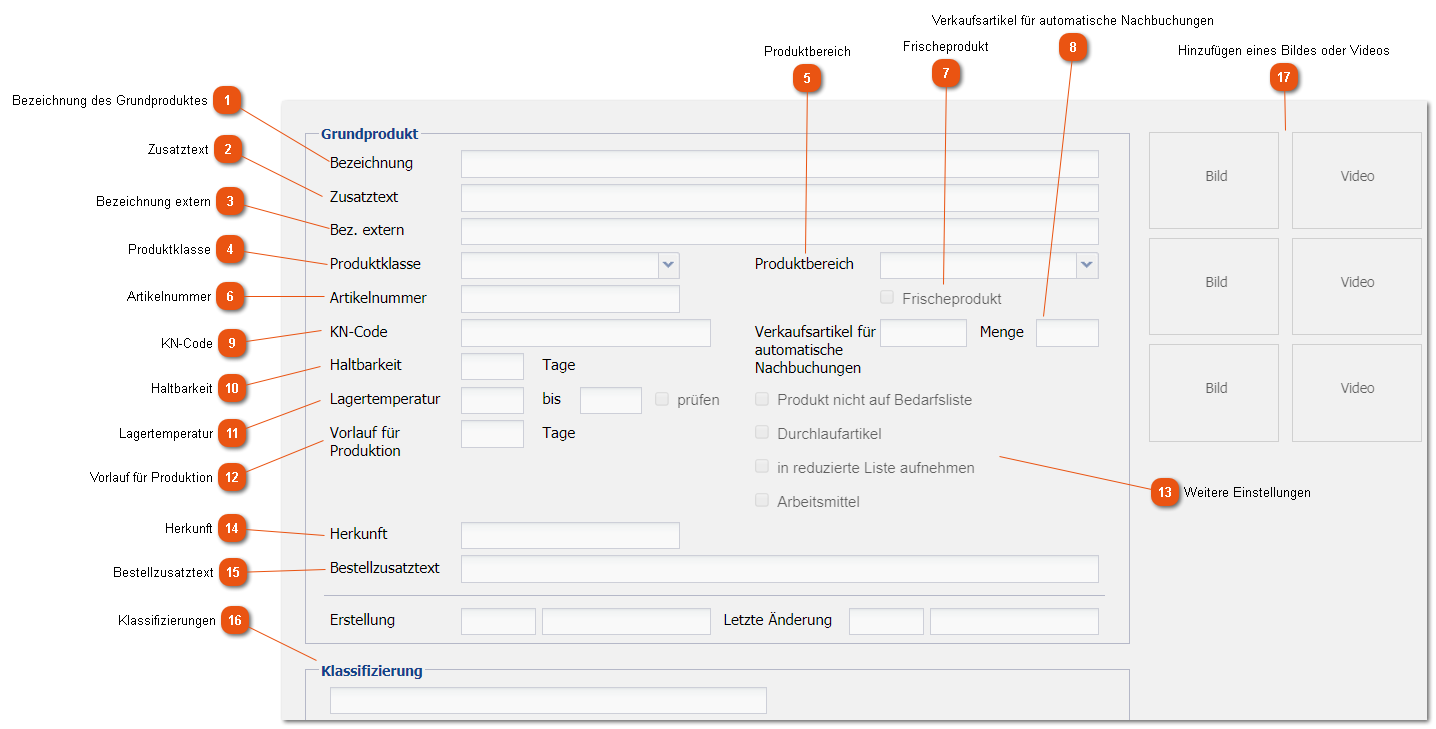The width and height of the screenshot is (1436, 729).
Task: Click the Bezeichnung input field
Action: tap(779, 164)
